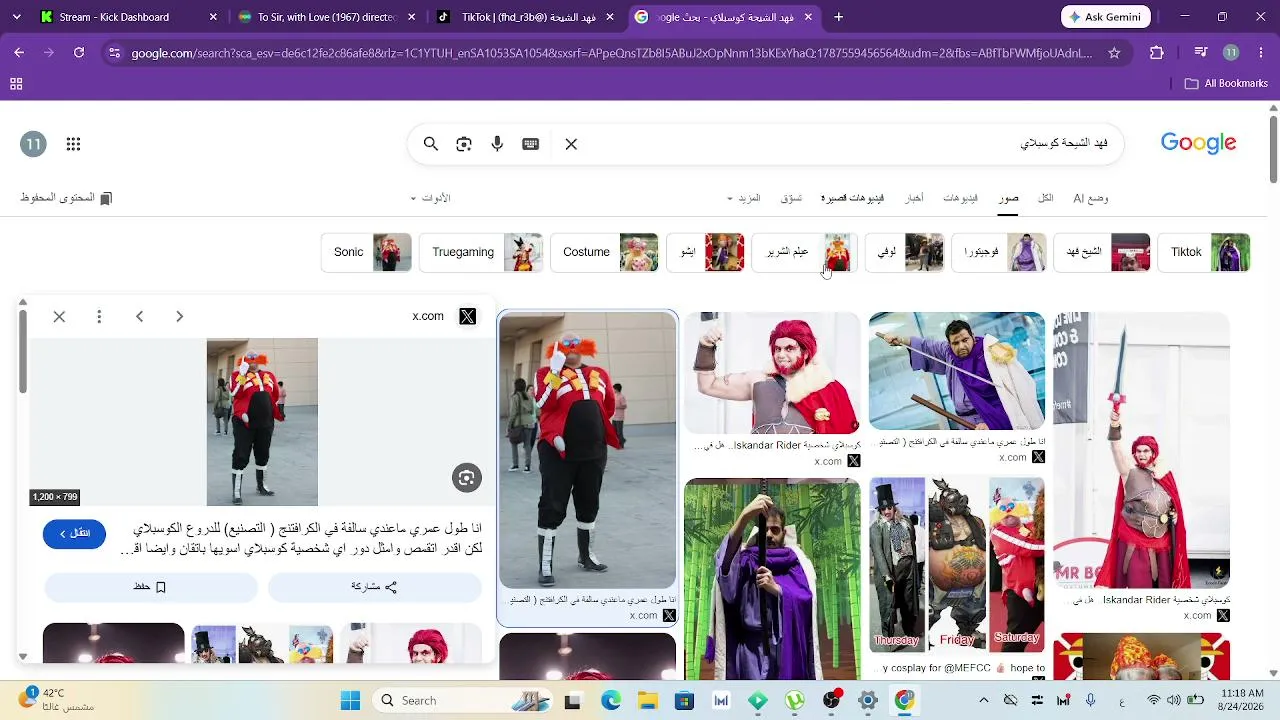Reload the Google search page

79,53
